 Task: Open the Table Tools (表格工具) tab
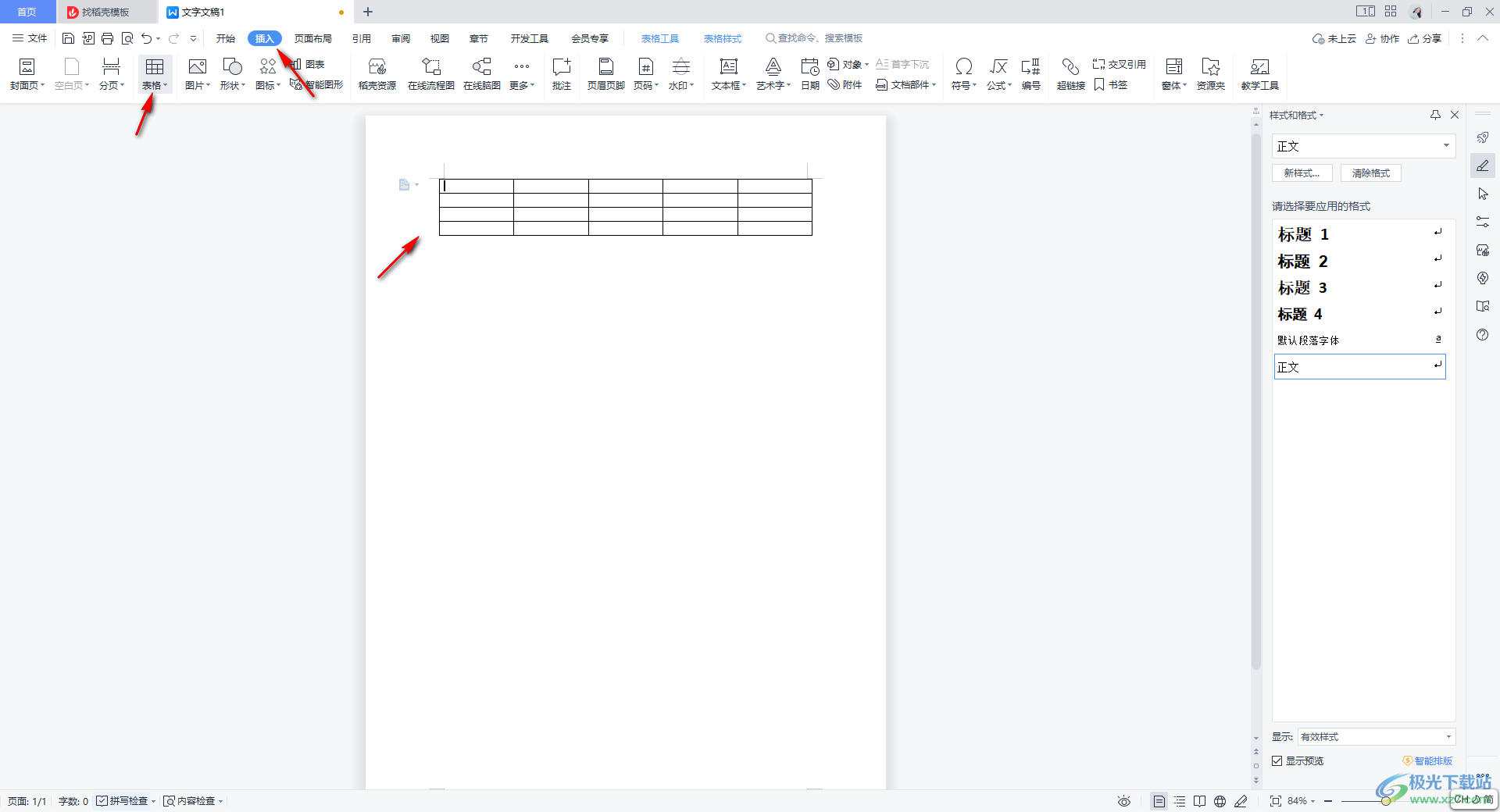[660, 38]
